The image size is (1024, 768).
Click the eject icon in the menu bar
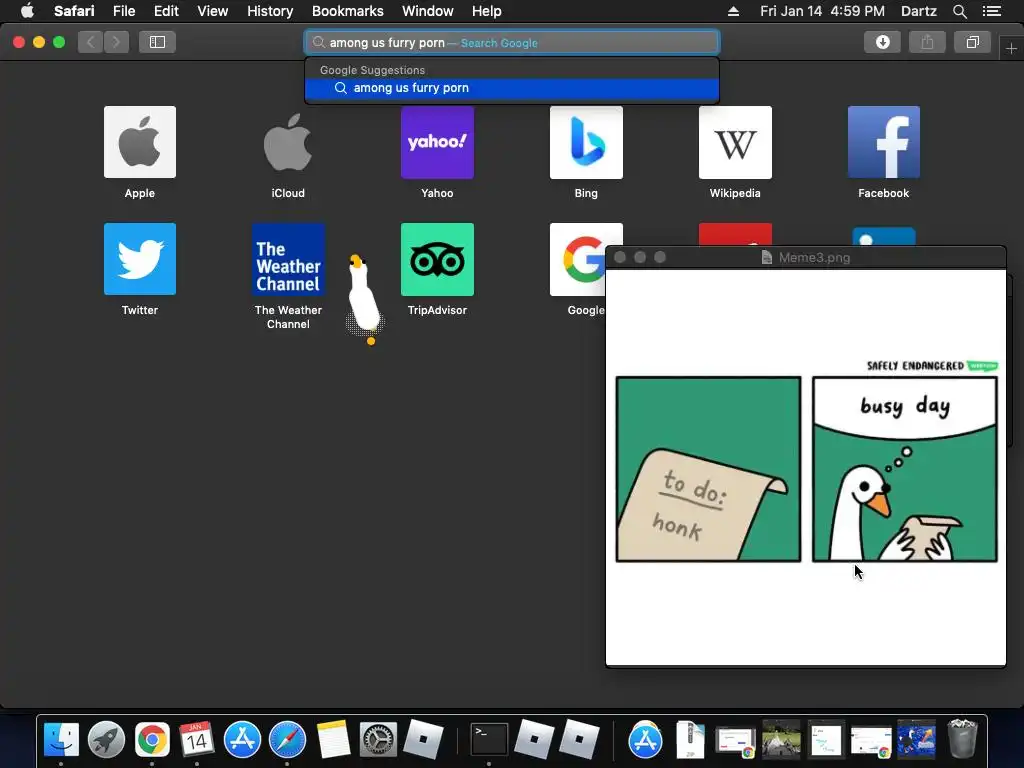[x=733, y=11]
